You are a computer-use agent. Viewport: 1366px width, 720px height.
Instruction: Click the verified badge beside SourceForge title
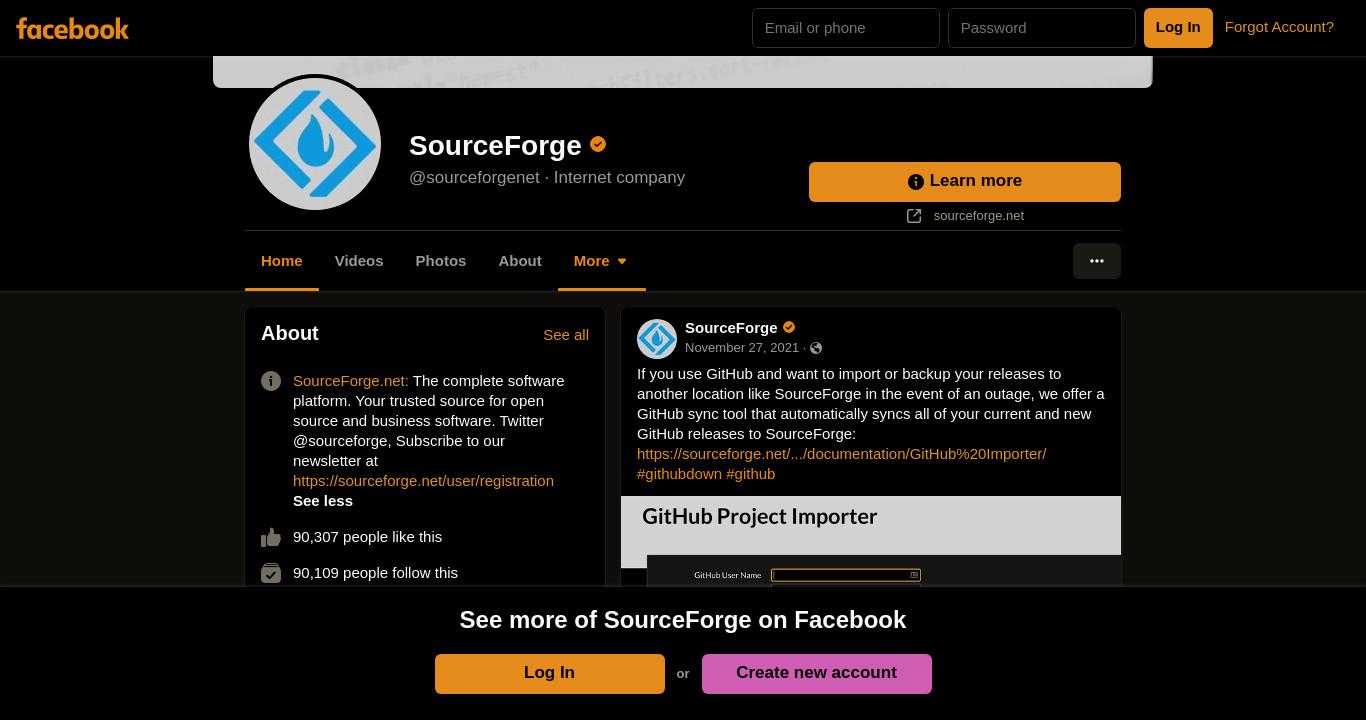[598, 144]
